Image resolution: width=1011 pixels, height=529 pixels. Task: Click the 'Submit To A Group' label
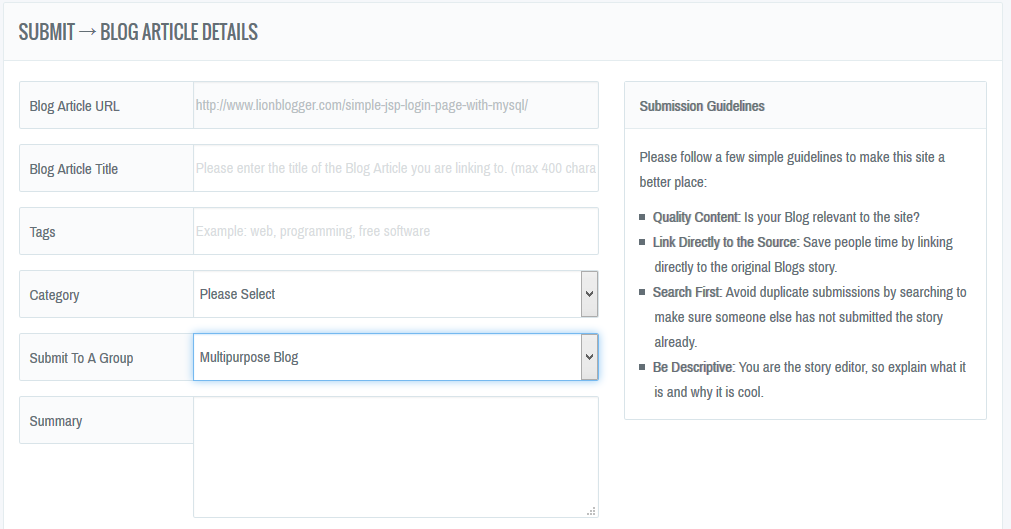[x=81, y=358]
